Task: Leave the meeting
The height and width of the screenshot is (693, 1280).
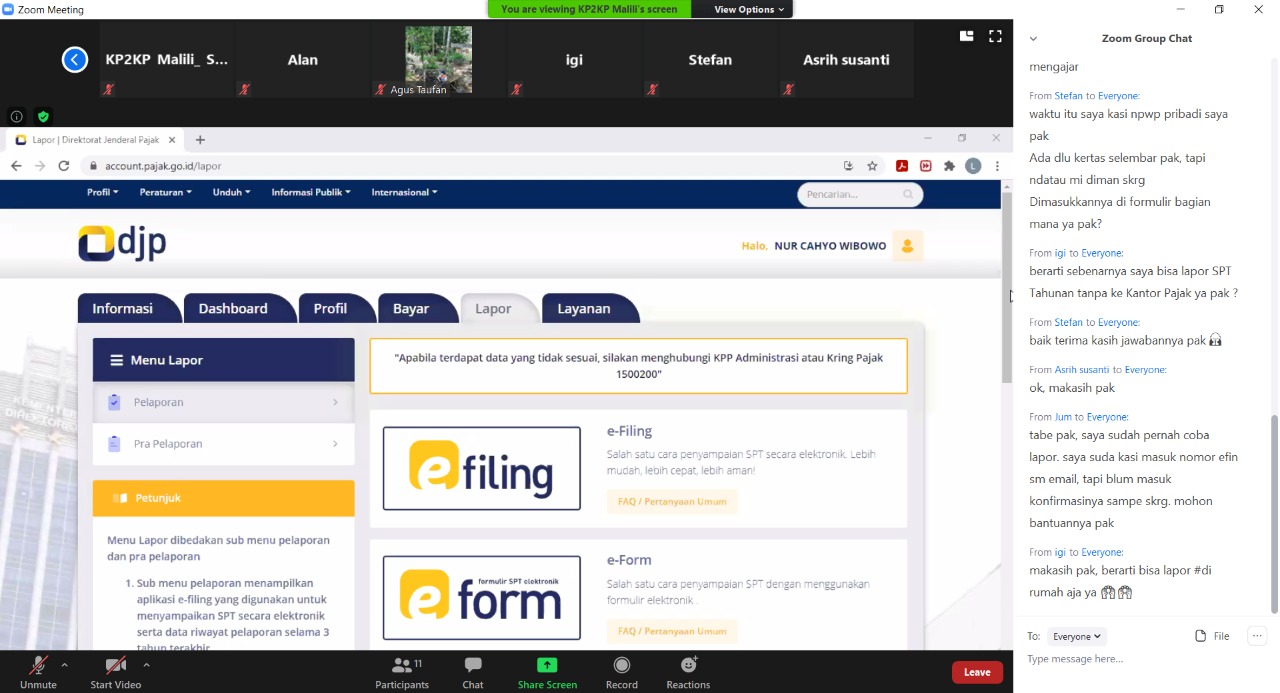Action: pos(976,672)
